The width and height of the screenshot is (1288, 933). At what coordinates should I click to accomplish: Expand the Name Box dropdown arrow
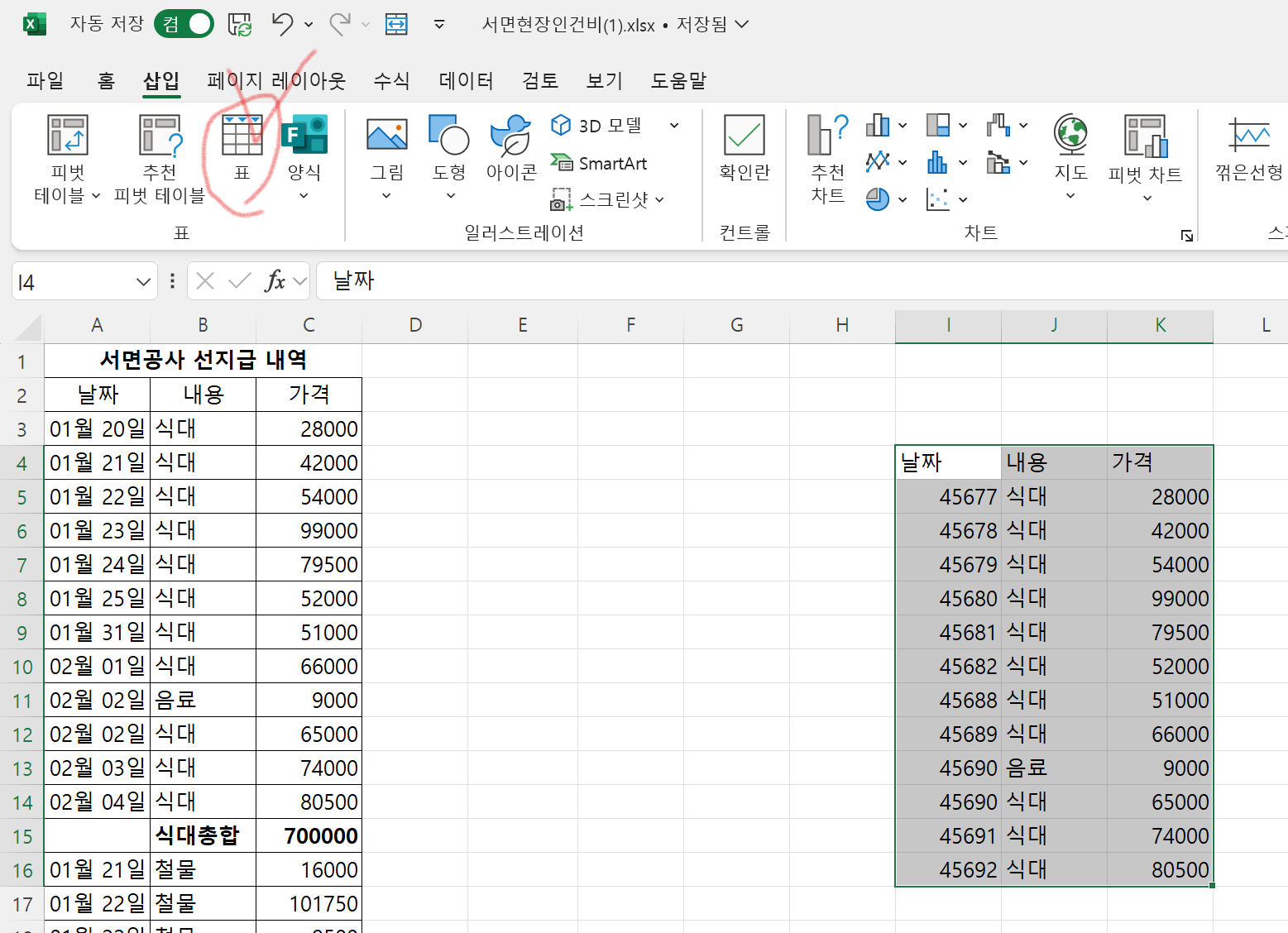pos(143,282)
